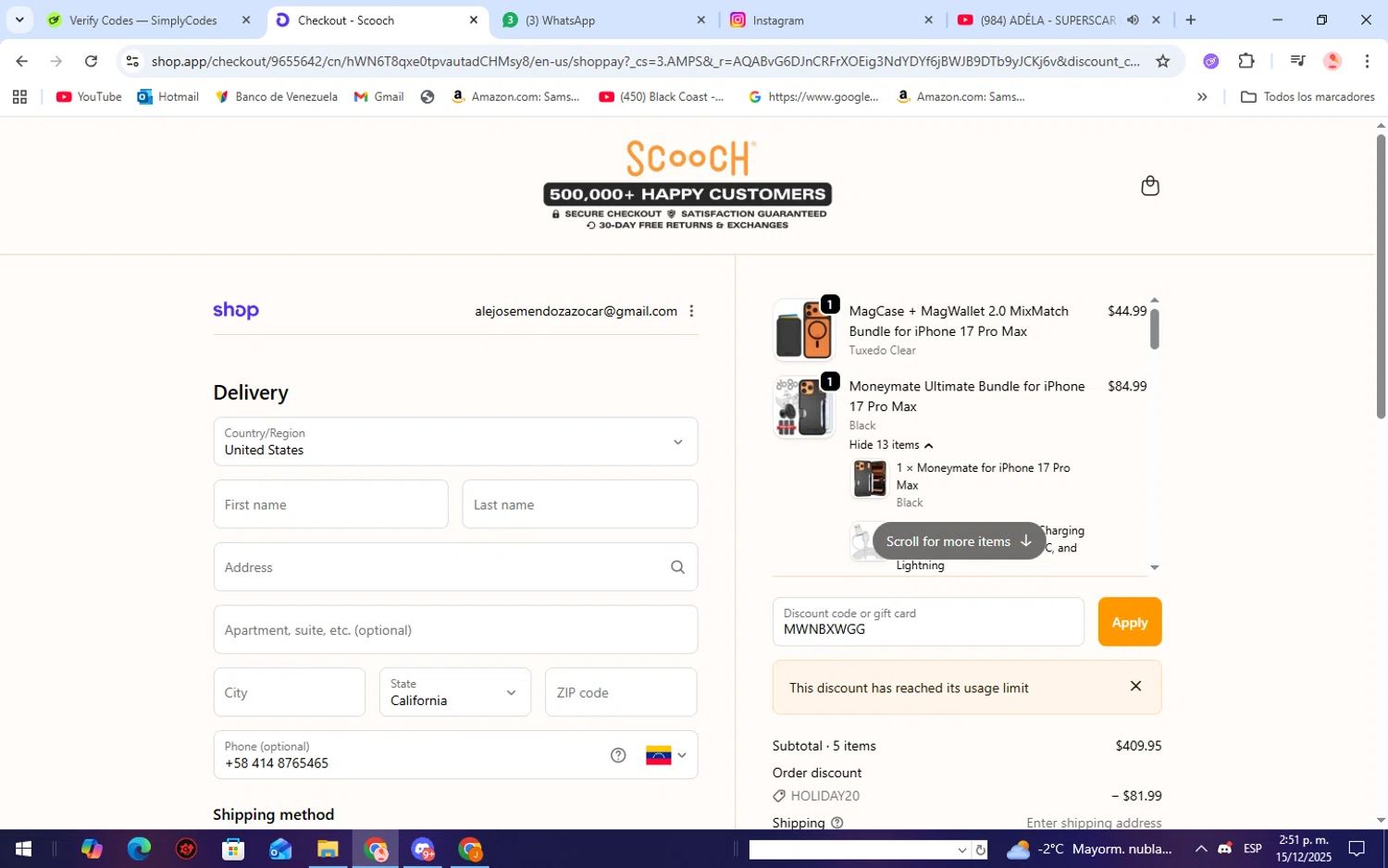This screenshot has height=868, width=1388.
Task: Open Todos los marcadores folder
Action: click(x=1307, y=97)
